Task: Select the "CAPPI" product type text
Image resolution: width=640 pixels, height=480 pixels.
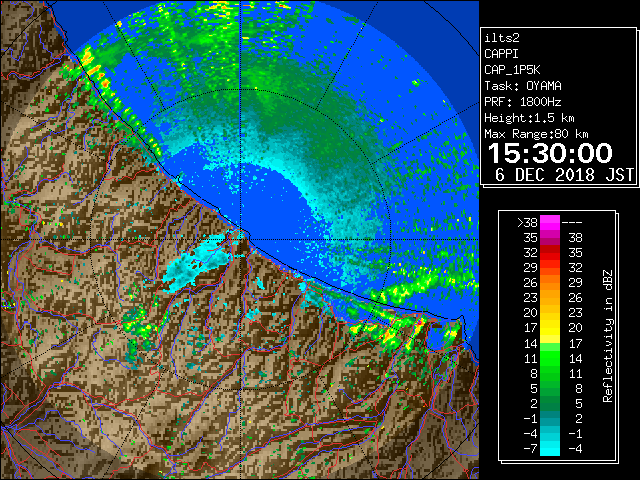Action: pos(501,54)
